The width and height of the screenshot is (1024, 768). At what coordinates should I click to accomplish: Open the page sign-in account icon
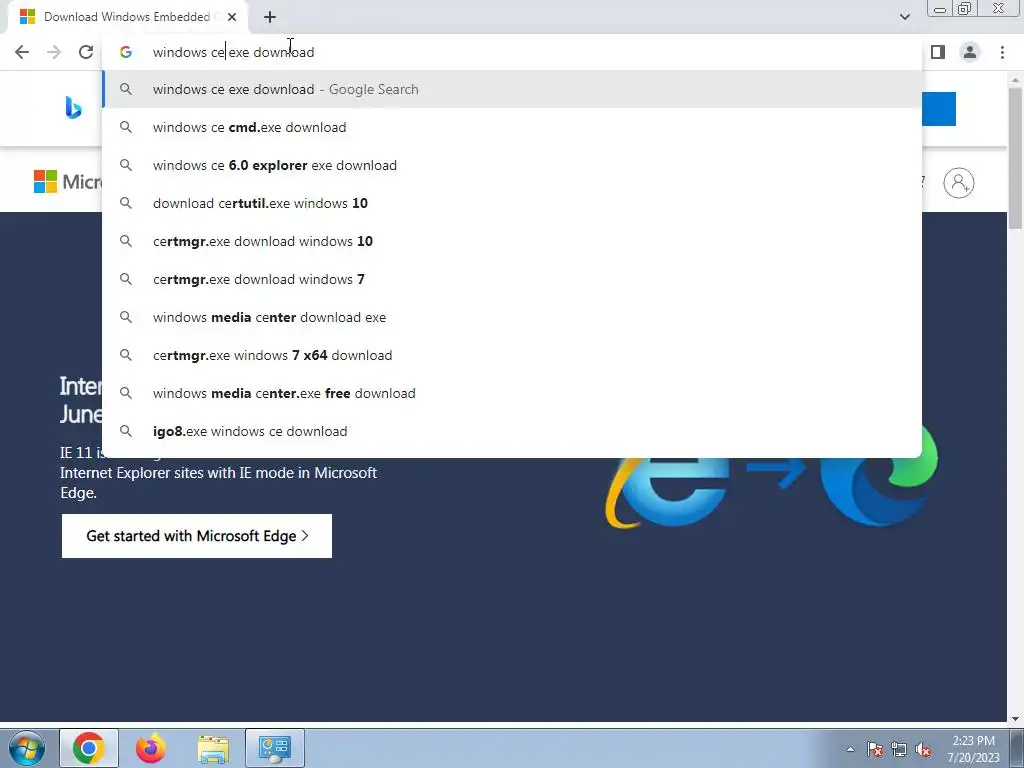[x=959, y=183]
